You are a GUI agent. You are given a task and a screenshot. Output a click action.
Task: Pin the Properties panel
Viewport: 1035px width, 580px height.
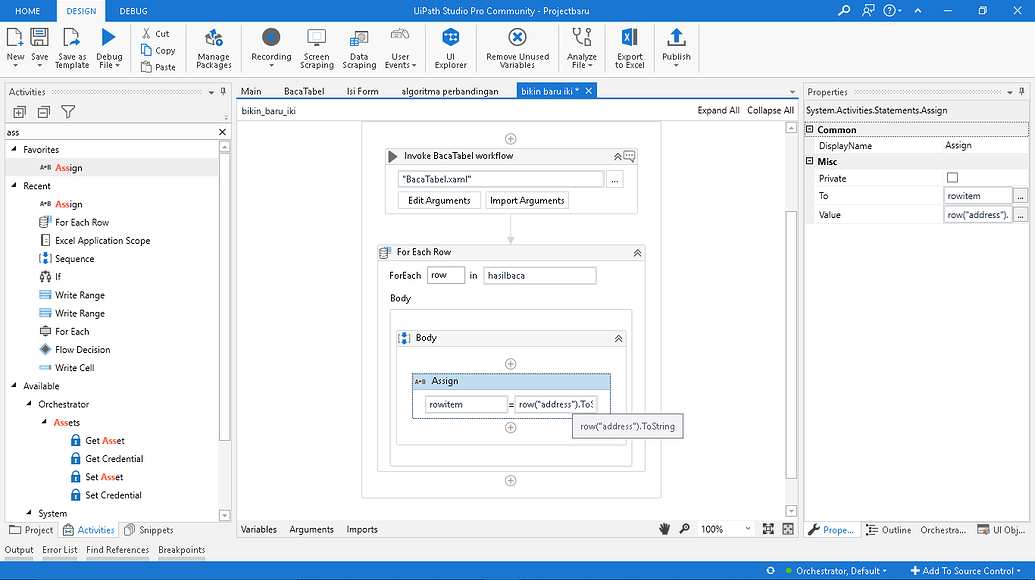(1022, 92)
